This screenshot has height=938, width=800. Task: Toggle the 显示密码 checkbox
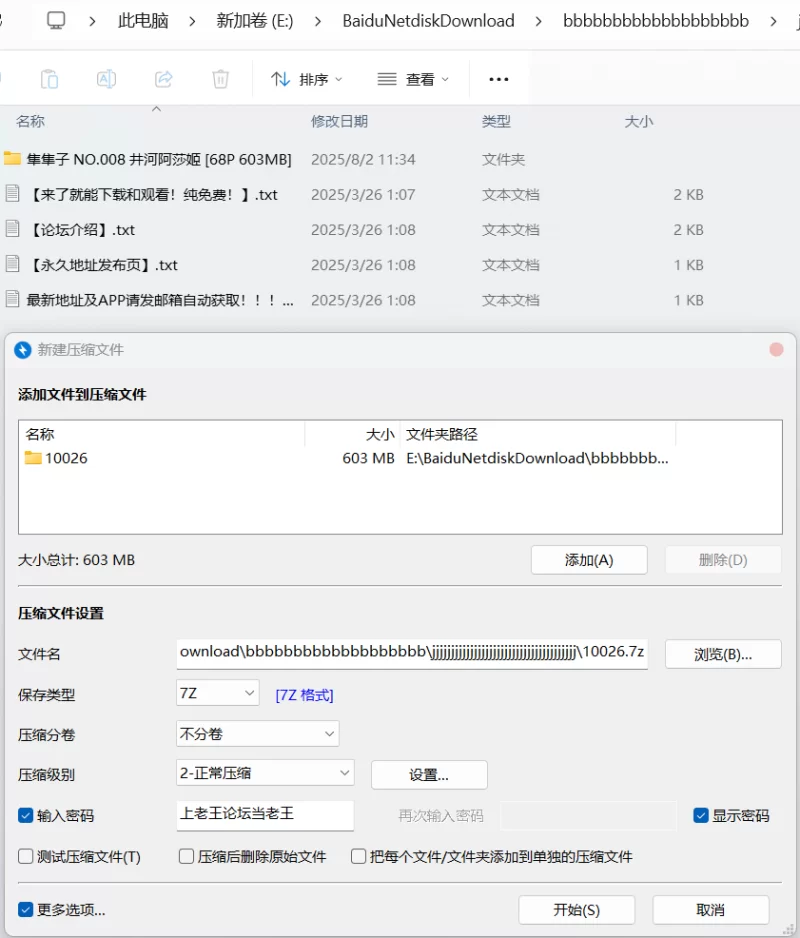coord(701,815)
